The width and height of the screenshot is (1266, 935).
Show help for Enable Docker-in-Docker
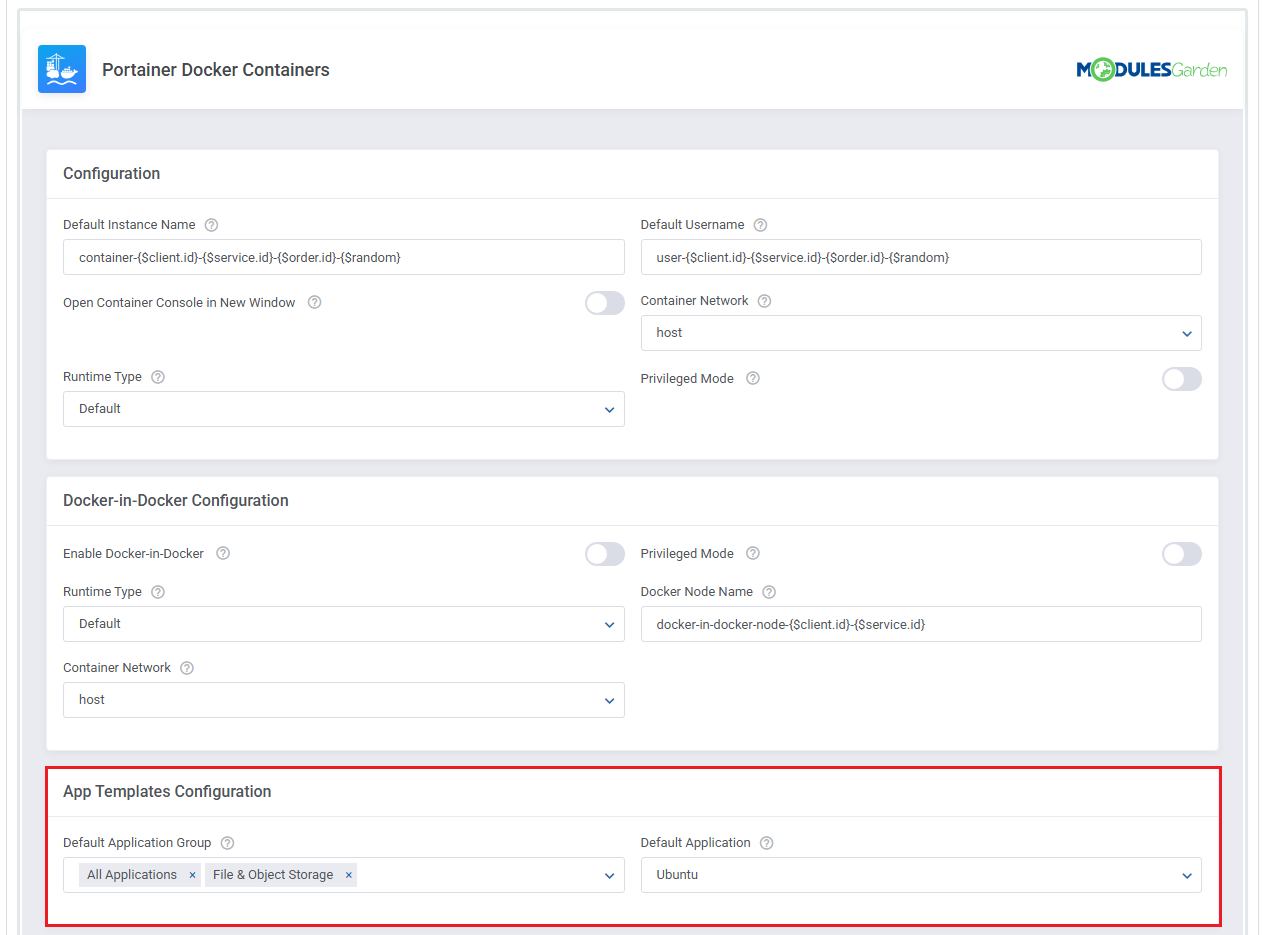click(223, 553)
